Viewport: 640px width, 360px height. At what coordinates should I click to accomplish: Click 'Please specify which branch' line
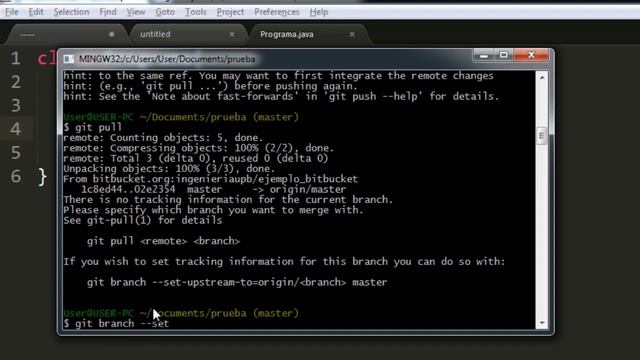point(213,210)
